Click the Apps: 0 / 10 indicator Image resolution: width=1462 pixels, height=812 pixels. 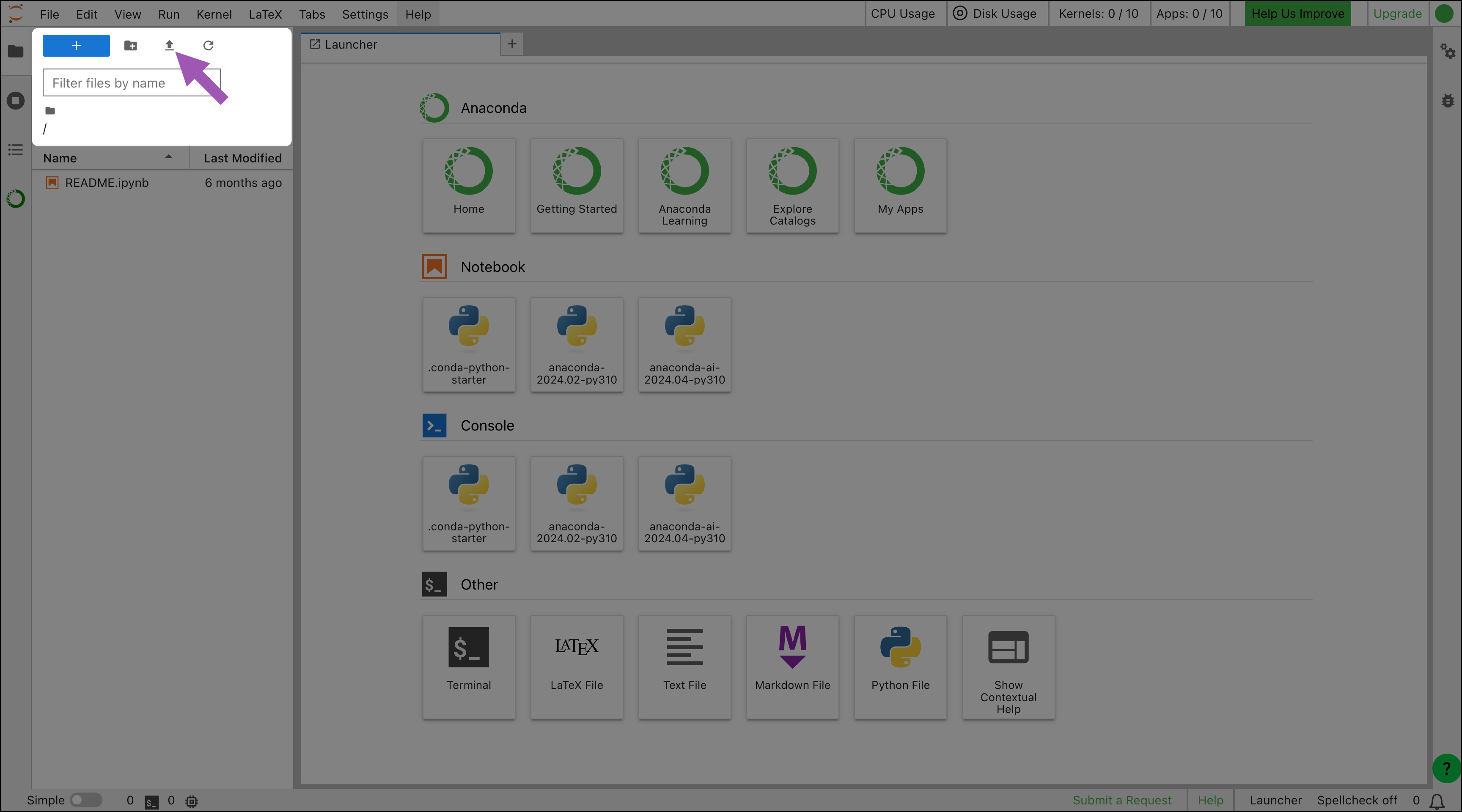[1189, 14]
